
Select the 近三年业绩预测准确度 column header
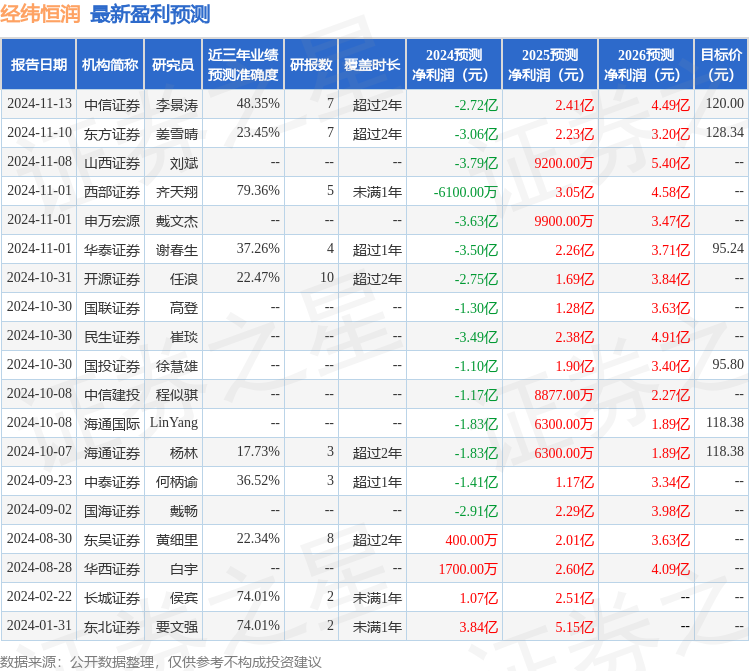click(x=242, y=65)
